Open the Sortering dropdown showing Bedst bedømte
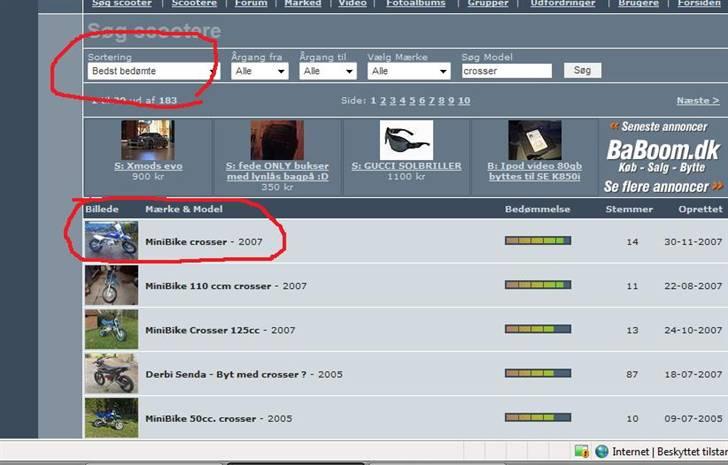The width and height of the screenshot is (728, 465). [152, 72]
